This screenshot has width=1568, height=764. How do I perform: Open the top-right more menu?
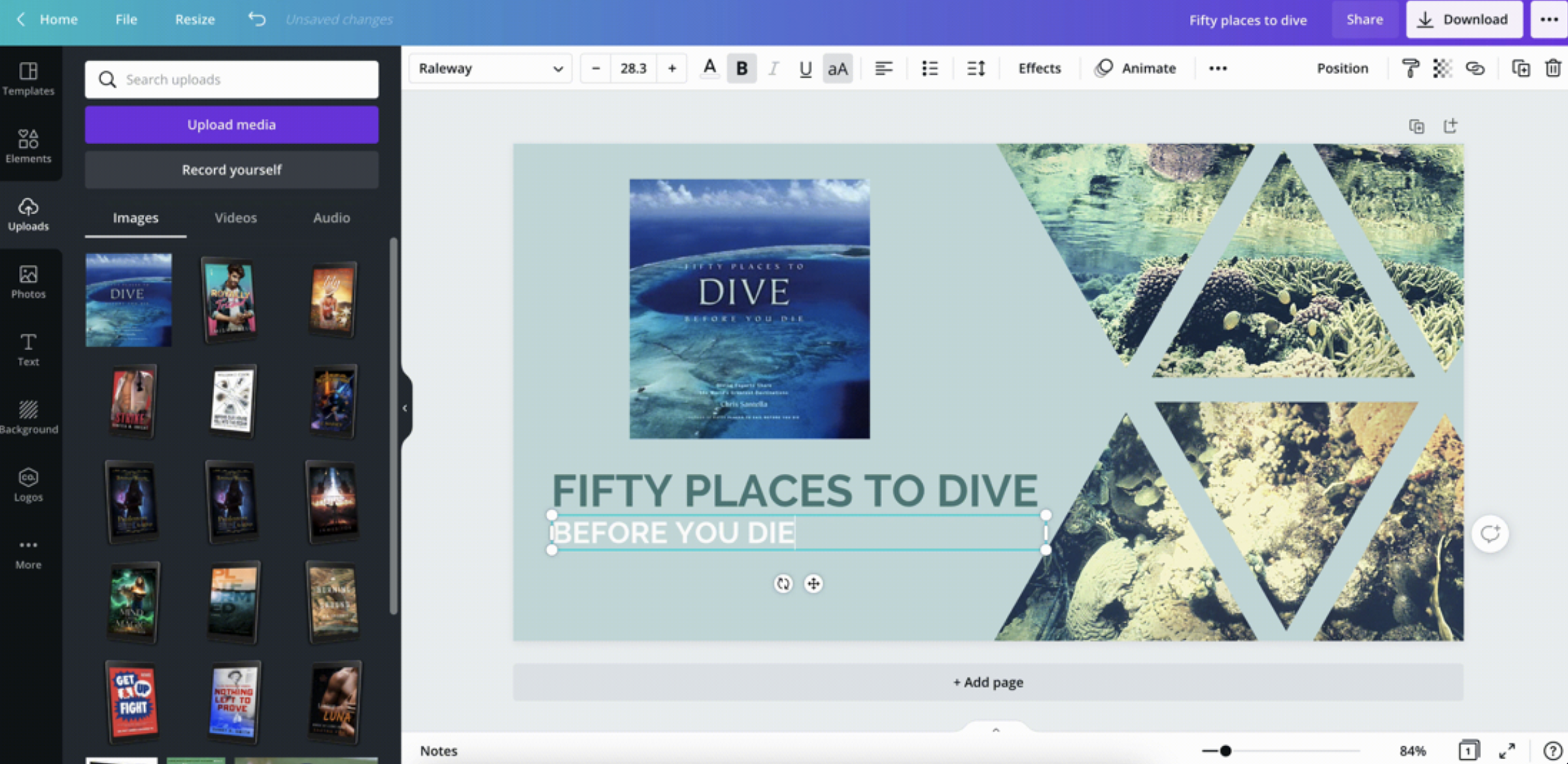[1549, 19]
